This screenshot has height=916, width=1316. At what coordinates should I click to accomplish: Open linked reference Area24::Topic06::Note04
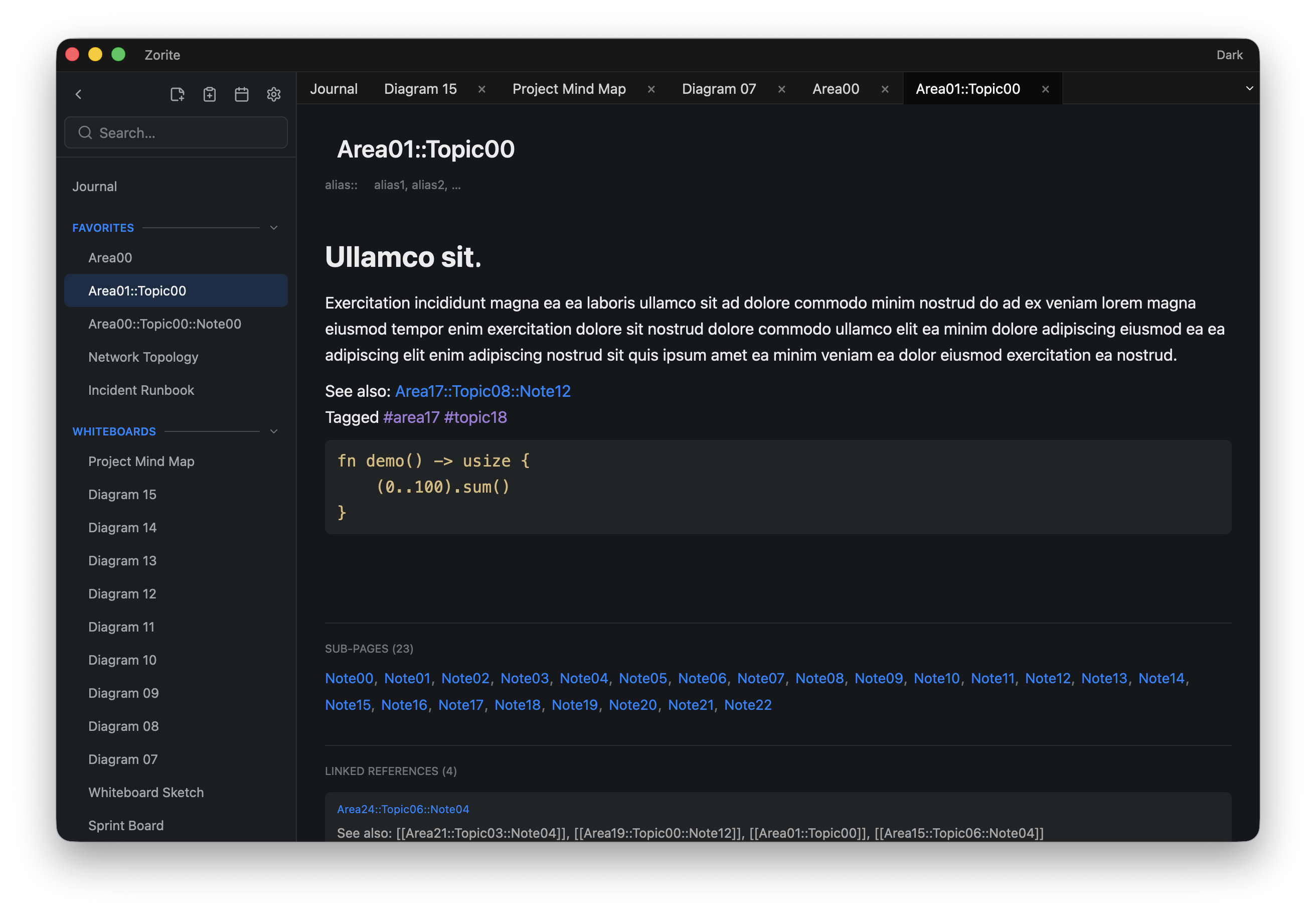pyautogui.click(x=403, y=809)
